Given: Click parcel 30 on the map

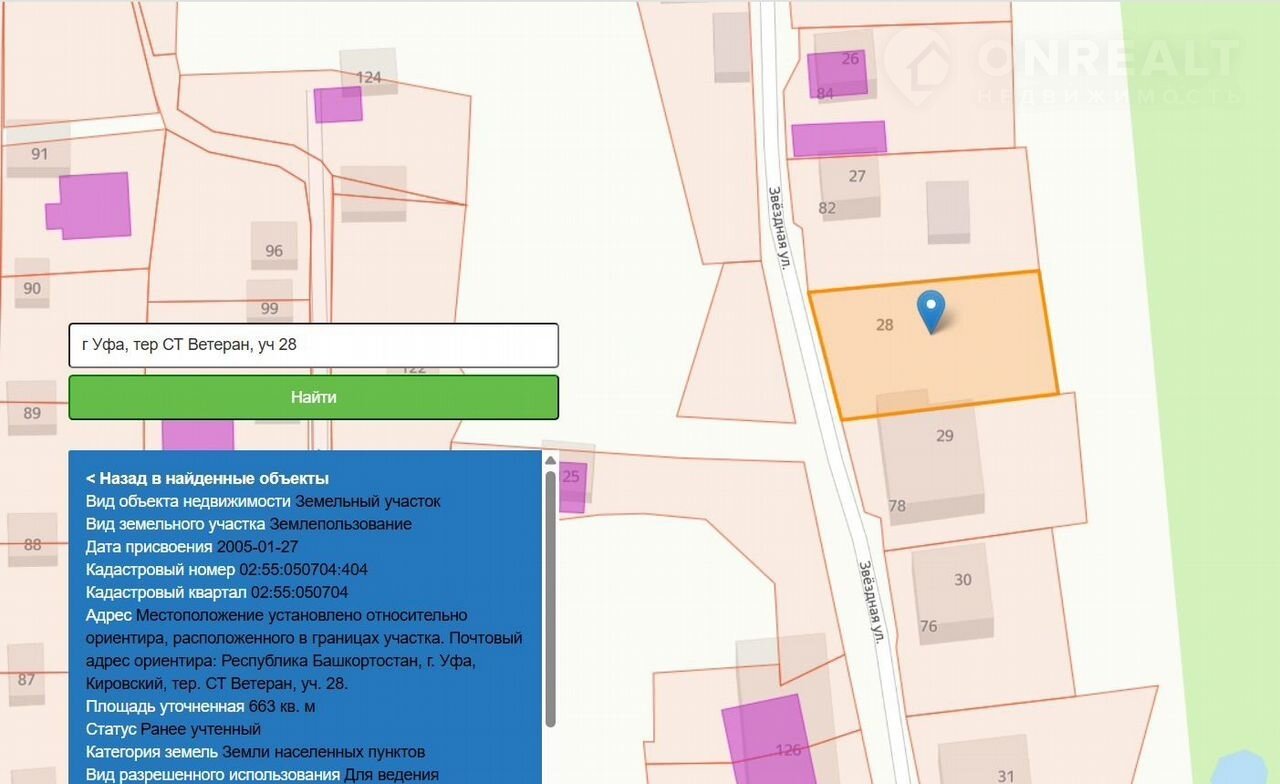Looking at the screenshot, I should 962,580.
